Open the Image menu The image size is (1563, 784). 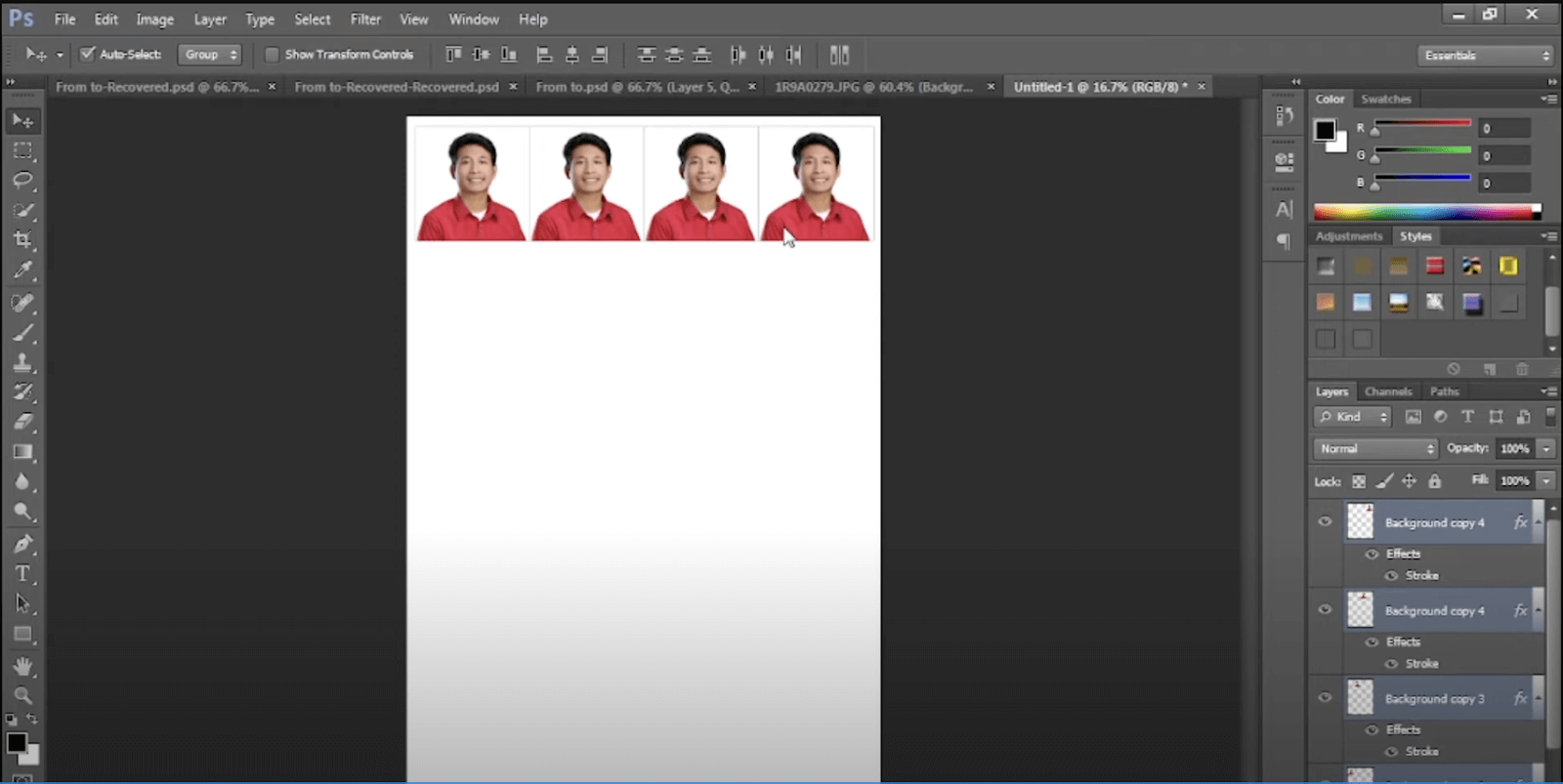coord(154,19)
